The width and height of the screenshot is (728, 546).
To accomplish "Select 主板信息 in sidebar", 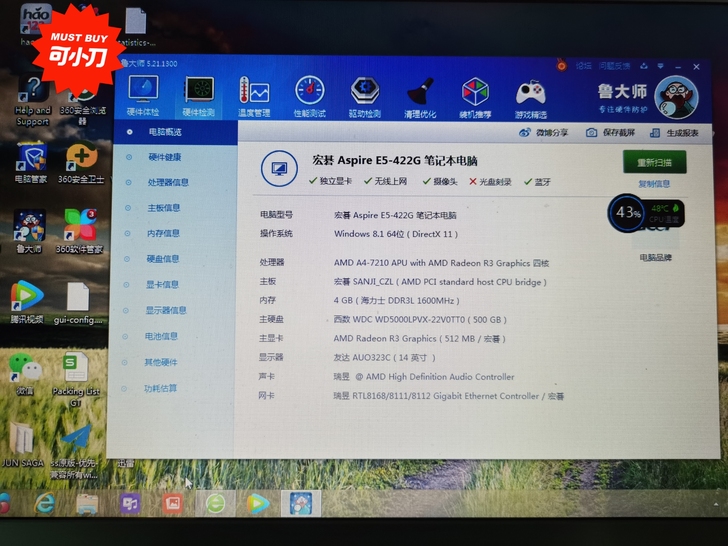I will point(163,208).
